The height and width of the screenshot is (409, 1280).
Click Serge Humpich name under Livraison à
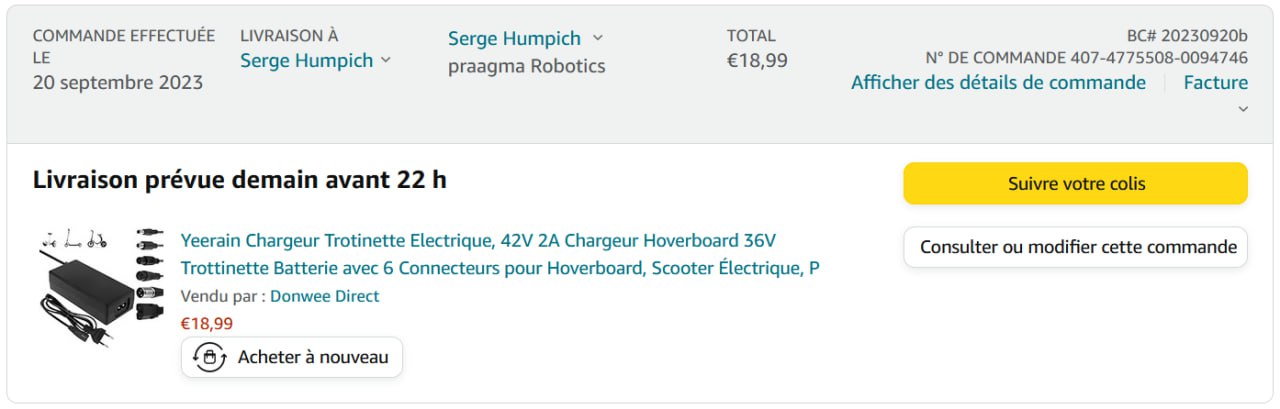point(306,60)
